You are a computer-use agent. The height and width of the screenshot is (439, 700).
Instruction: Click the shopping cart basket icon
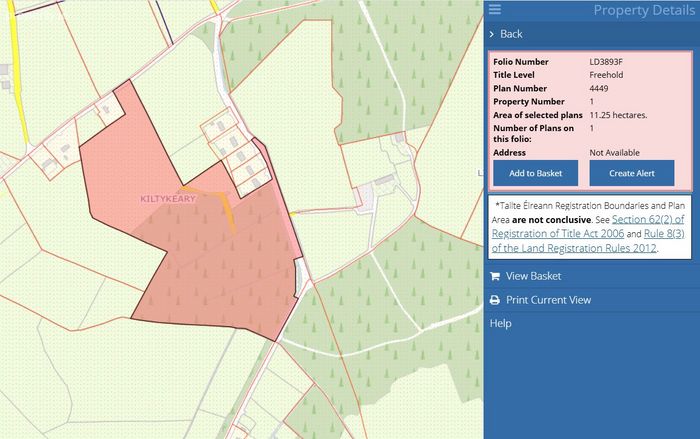click(495, 276)
